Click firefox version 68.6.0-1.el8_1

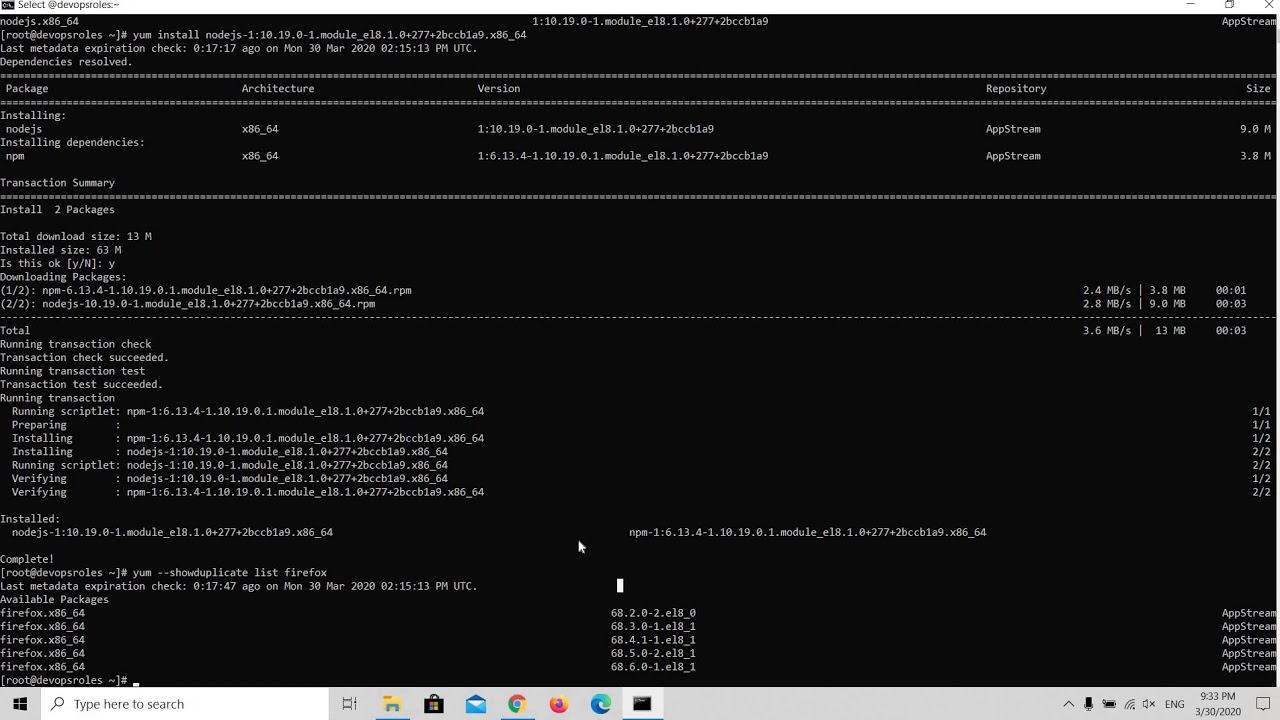click(x=653, y=667)
